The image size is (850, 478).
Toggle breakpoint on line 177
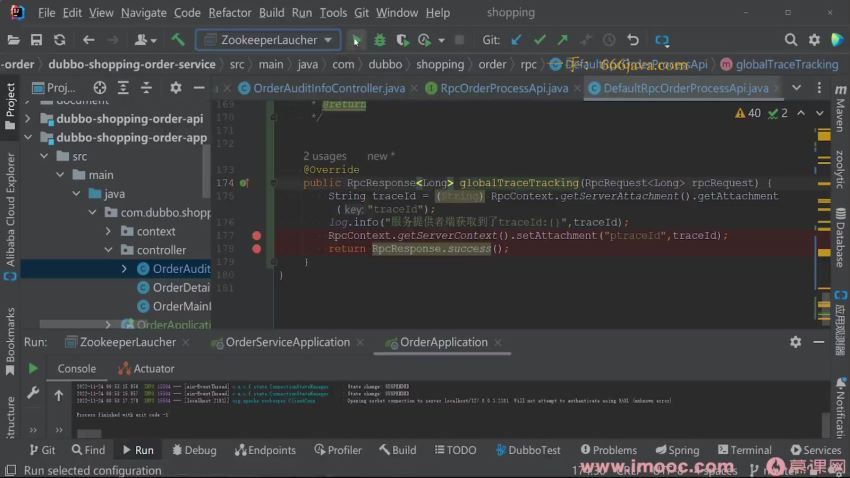256,235
